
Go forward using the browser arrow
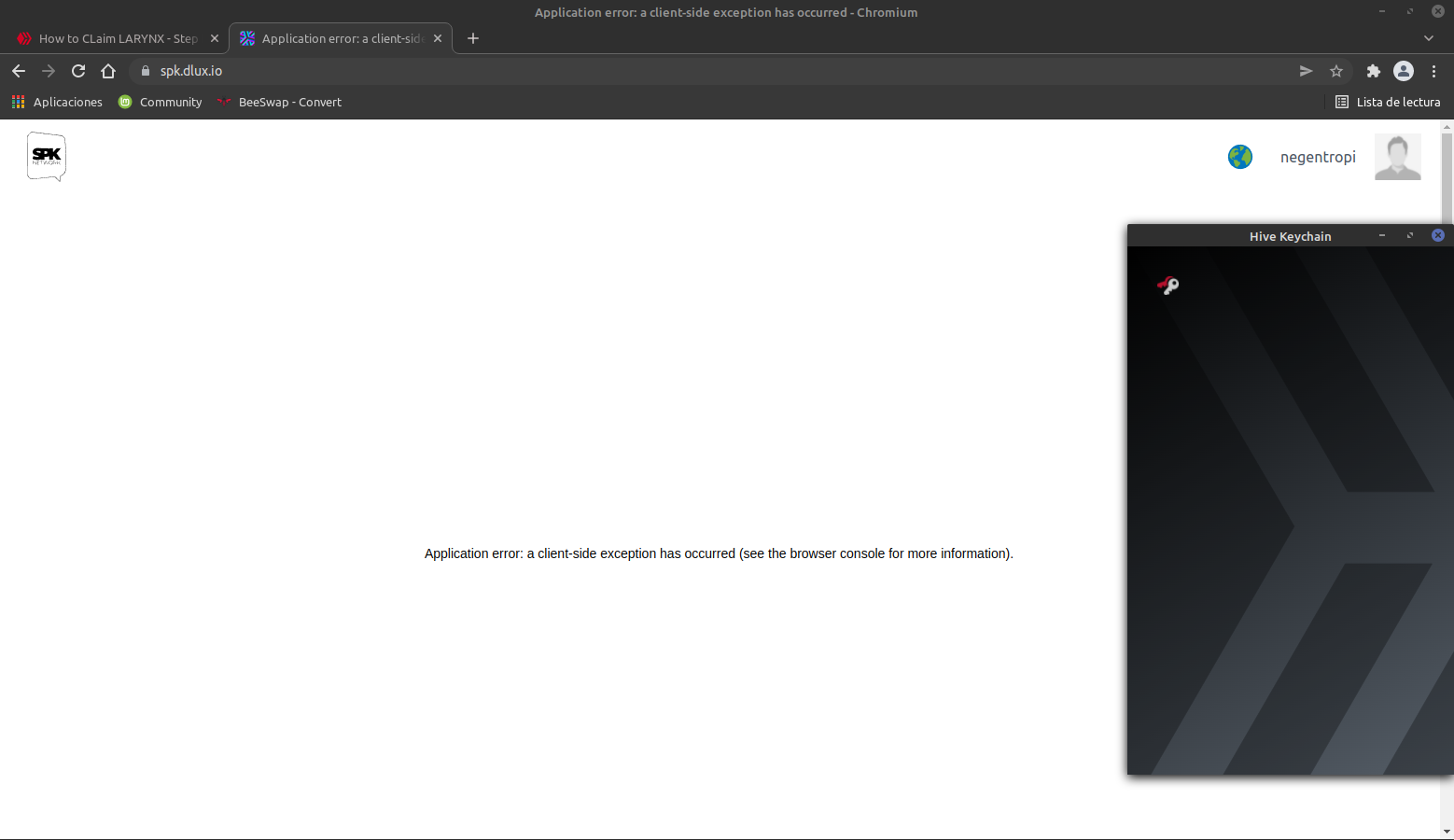tap(49, 71)
